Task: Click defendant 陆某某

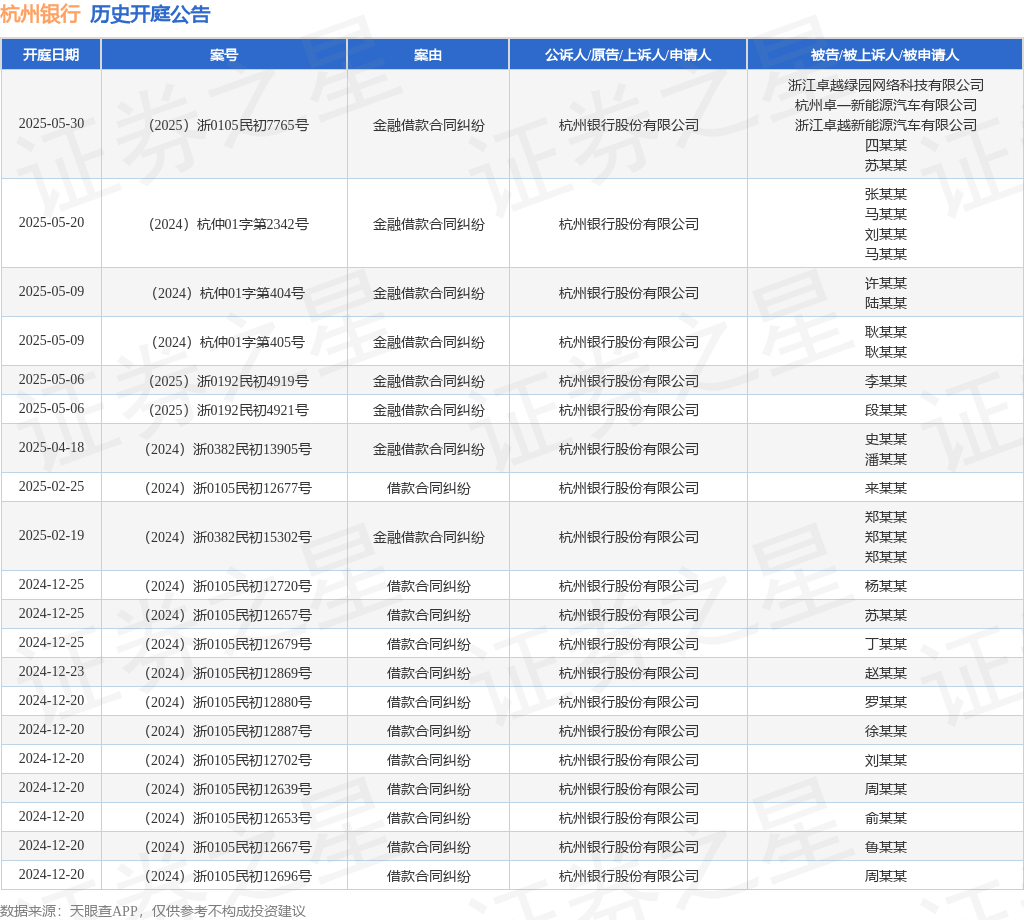Action: click(886, 303)
